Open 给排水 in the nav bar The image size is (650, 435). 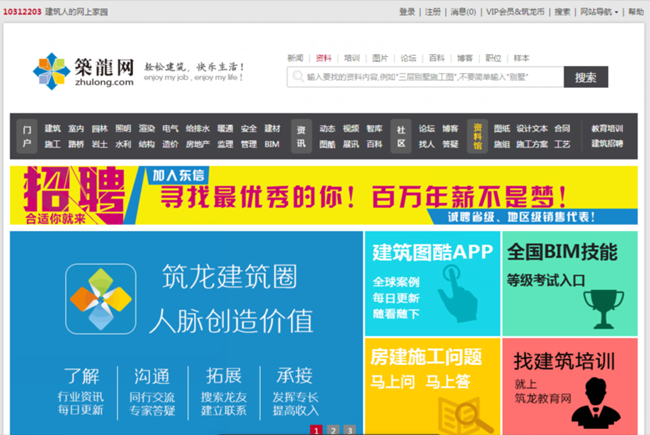198,129
